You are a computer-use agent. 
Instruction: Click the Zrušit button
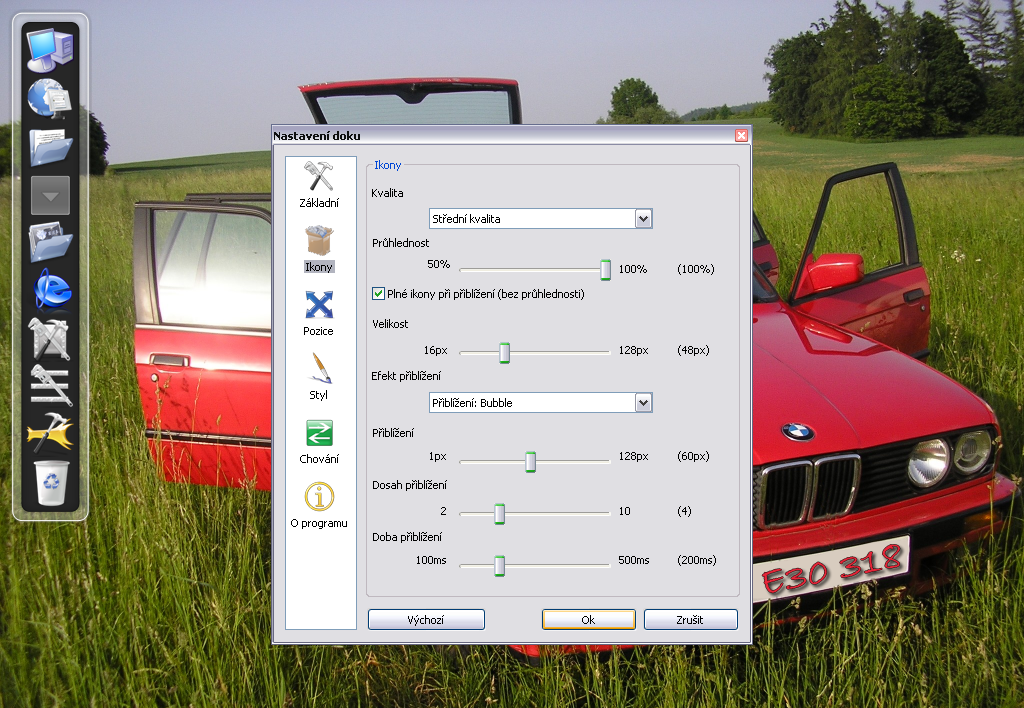pyautogui.click(x=690, y=620)
